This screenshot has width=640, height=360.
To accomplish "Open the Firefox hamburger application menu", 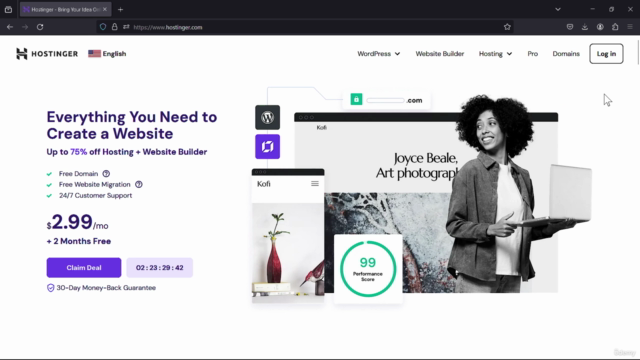I will [630, 27].
